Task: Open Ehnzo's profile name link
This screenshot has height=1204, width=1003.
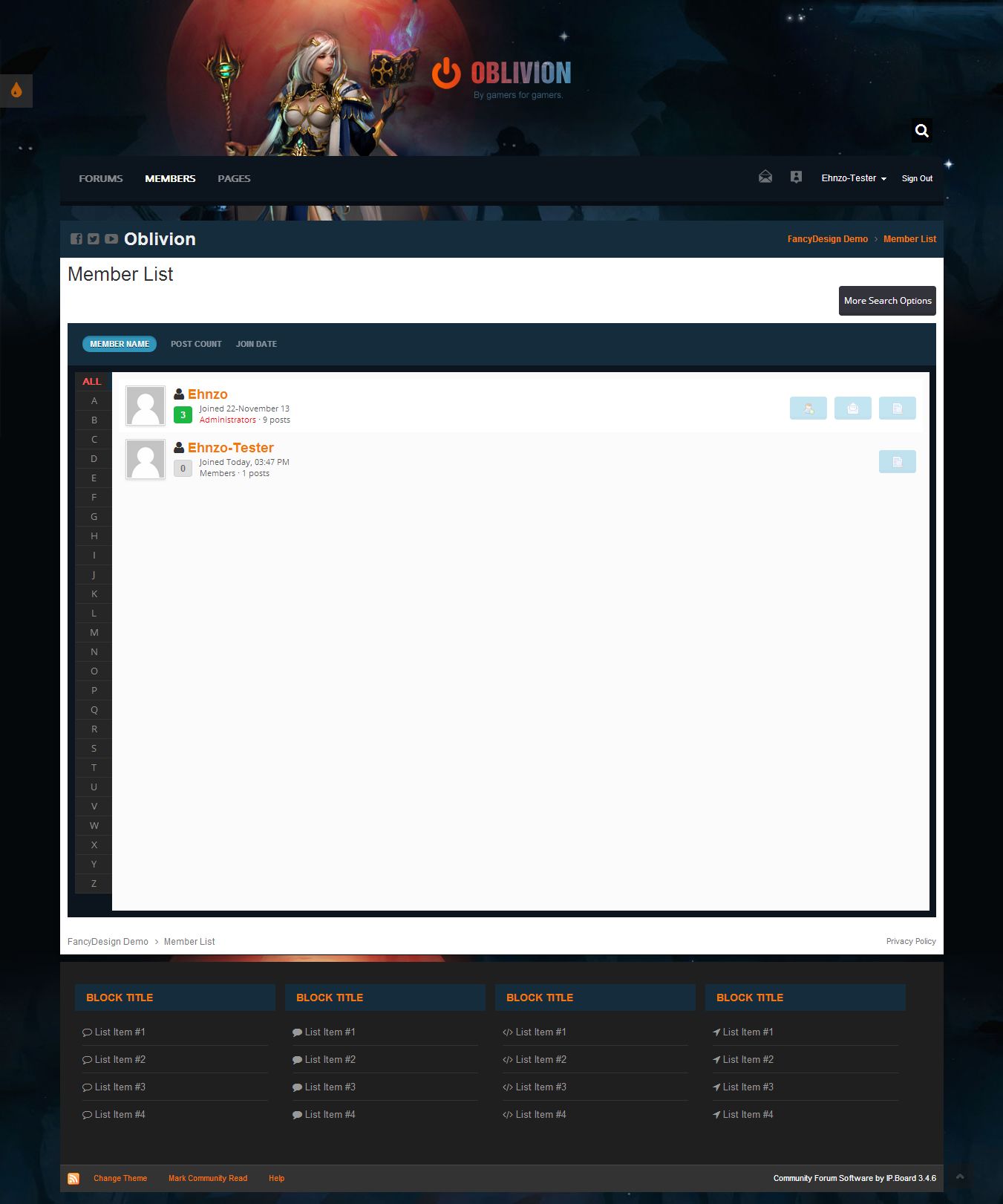Action: pos(207,394)
